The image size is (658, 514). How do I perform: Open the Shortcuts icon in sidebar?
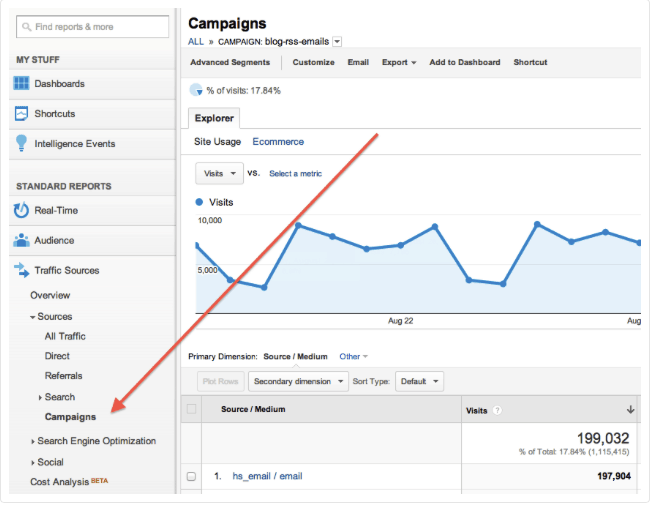point(21,113)
